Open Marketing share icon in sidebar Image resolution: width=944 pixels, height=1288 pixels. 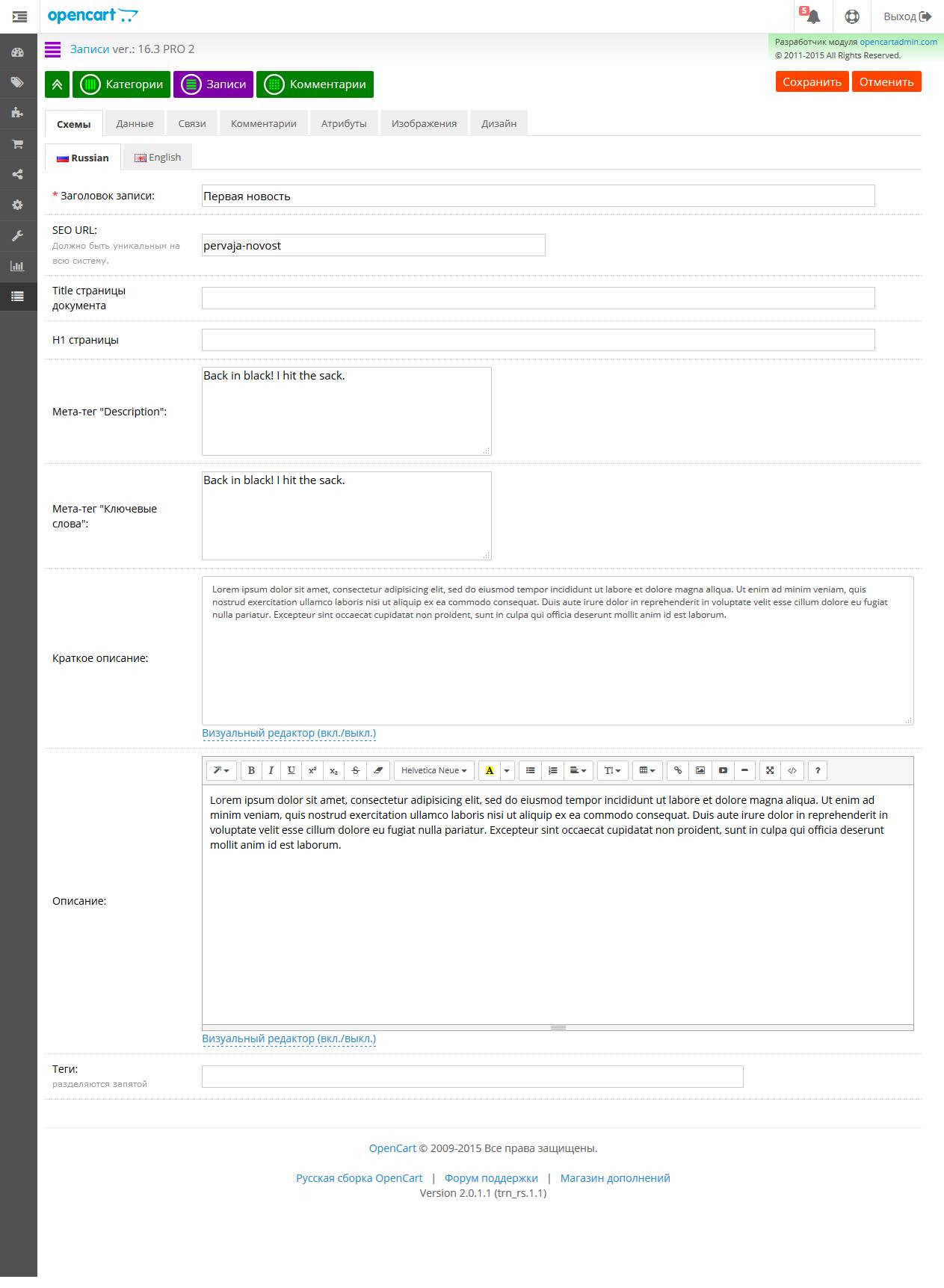click(x=17, y=174)
